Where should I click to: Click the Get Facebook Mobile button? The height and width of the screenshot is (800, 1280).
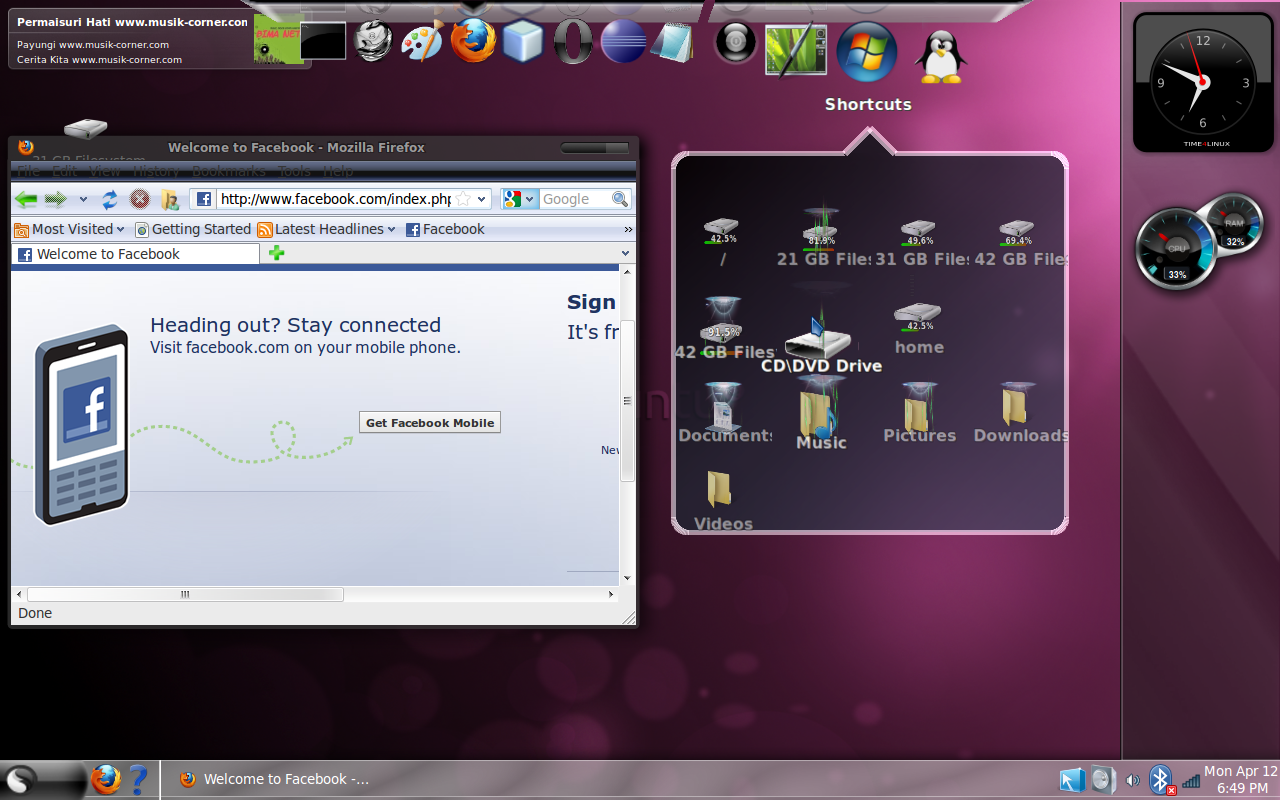click(430, 423)
